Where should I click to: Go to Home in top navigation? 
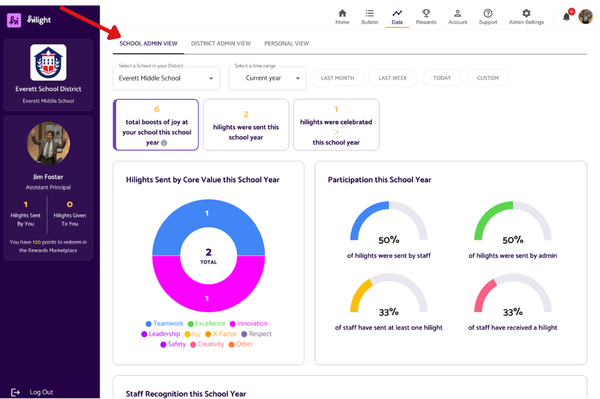[342, 17]
